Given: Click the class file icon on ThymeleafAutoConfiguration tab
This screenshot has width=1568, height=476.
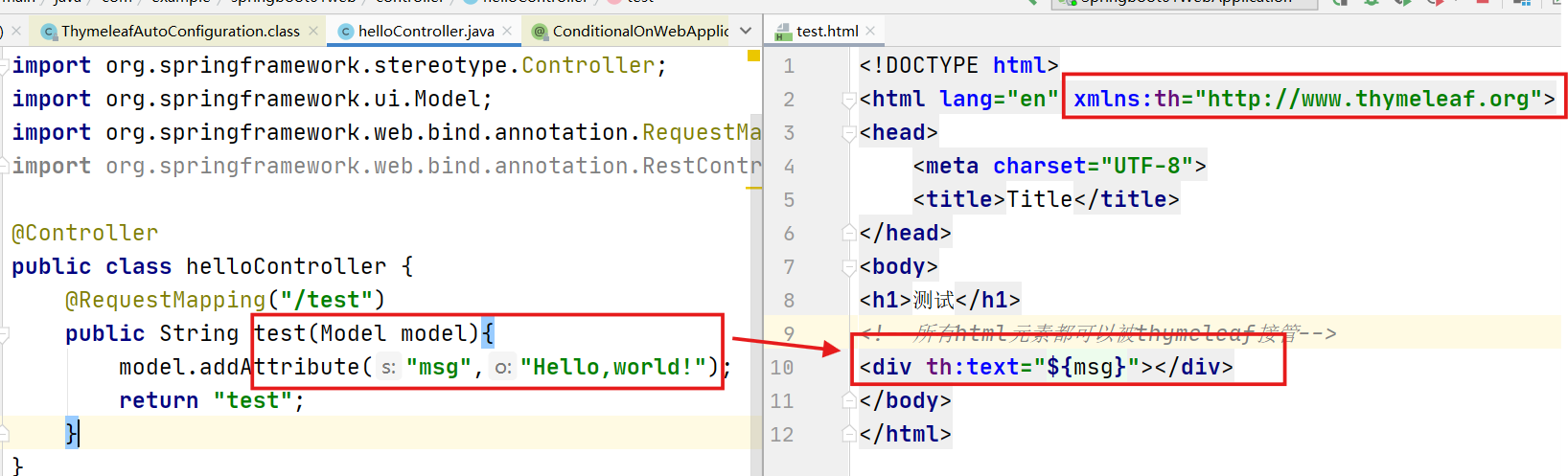Looking at the screenshot, I should (49, 32).
